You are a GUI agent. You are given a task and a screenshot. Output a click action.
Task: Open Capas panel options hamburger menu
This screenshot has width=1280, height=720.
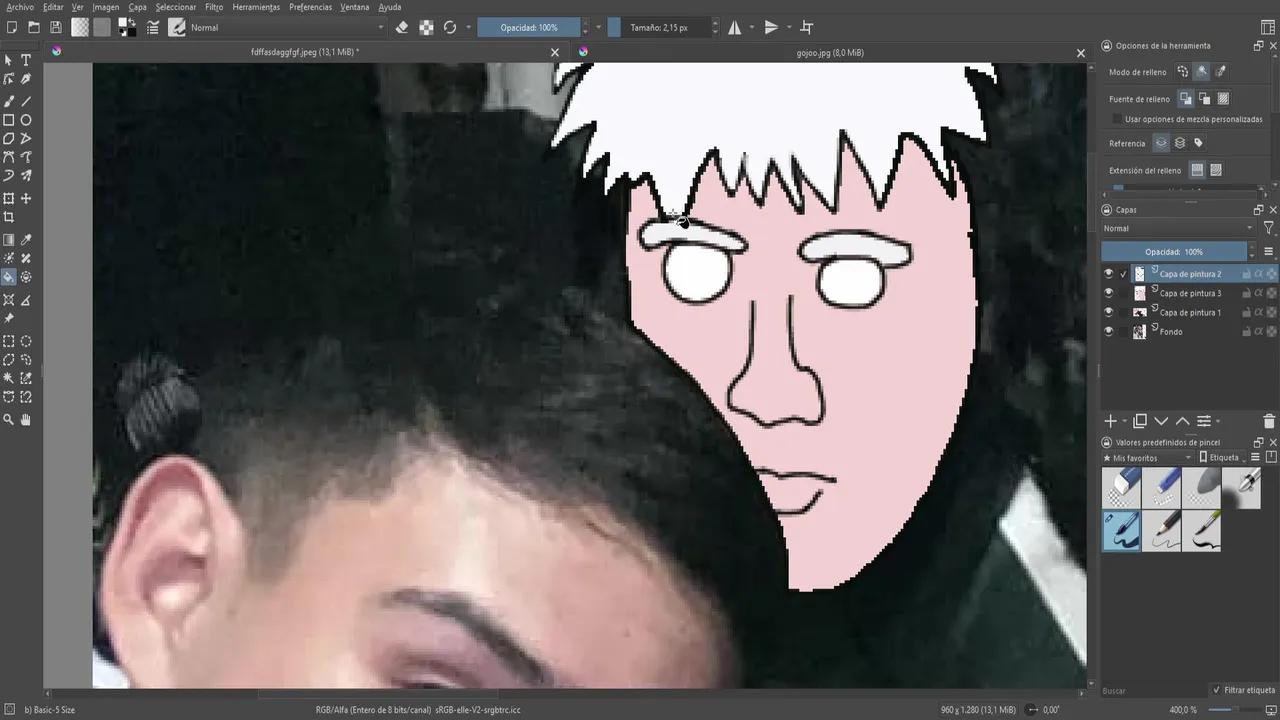(1269, 252)
